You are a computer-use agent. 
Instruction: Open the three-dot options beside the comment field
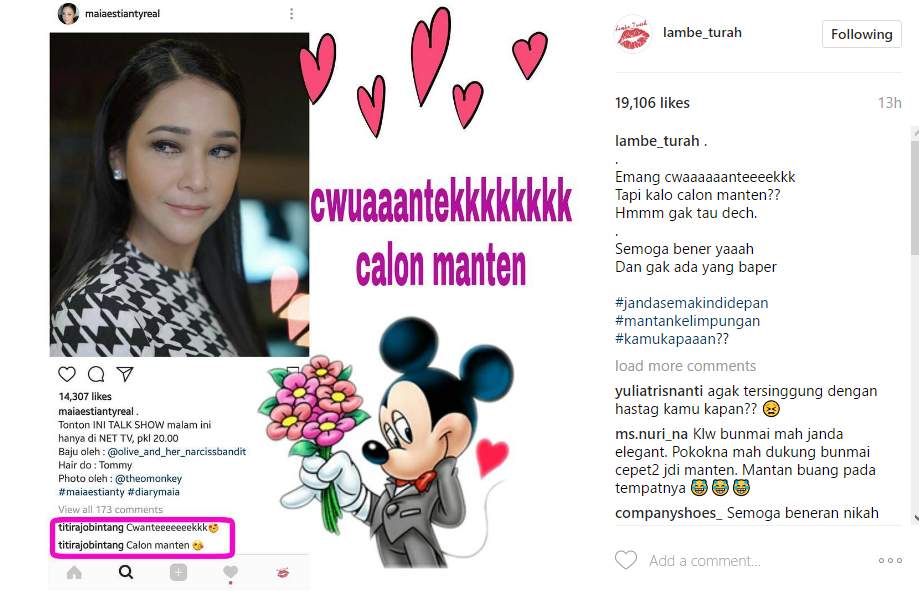point(890,561)
